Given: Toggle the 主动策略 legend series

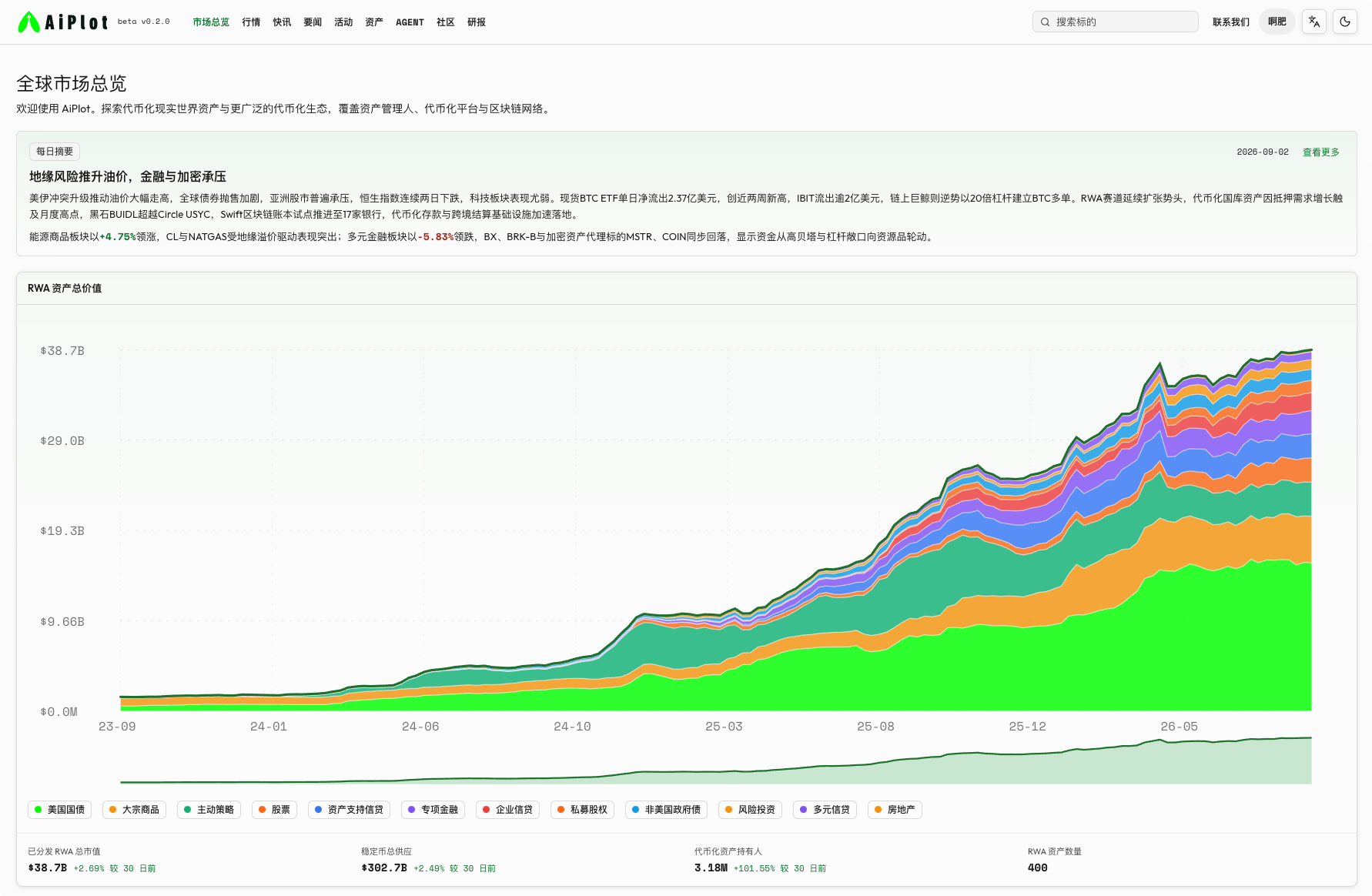Looking at the screenshot, I should [209, 810].
